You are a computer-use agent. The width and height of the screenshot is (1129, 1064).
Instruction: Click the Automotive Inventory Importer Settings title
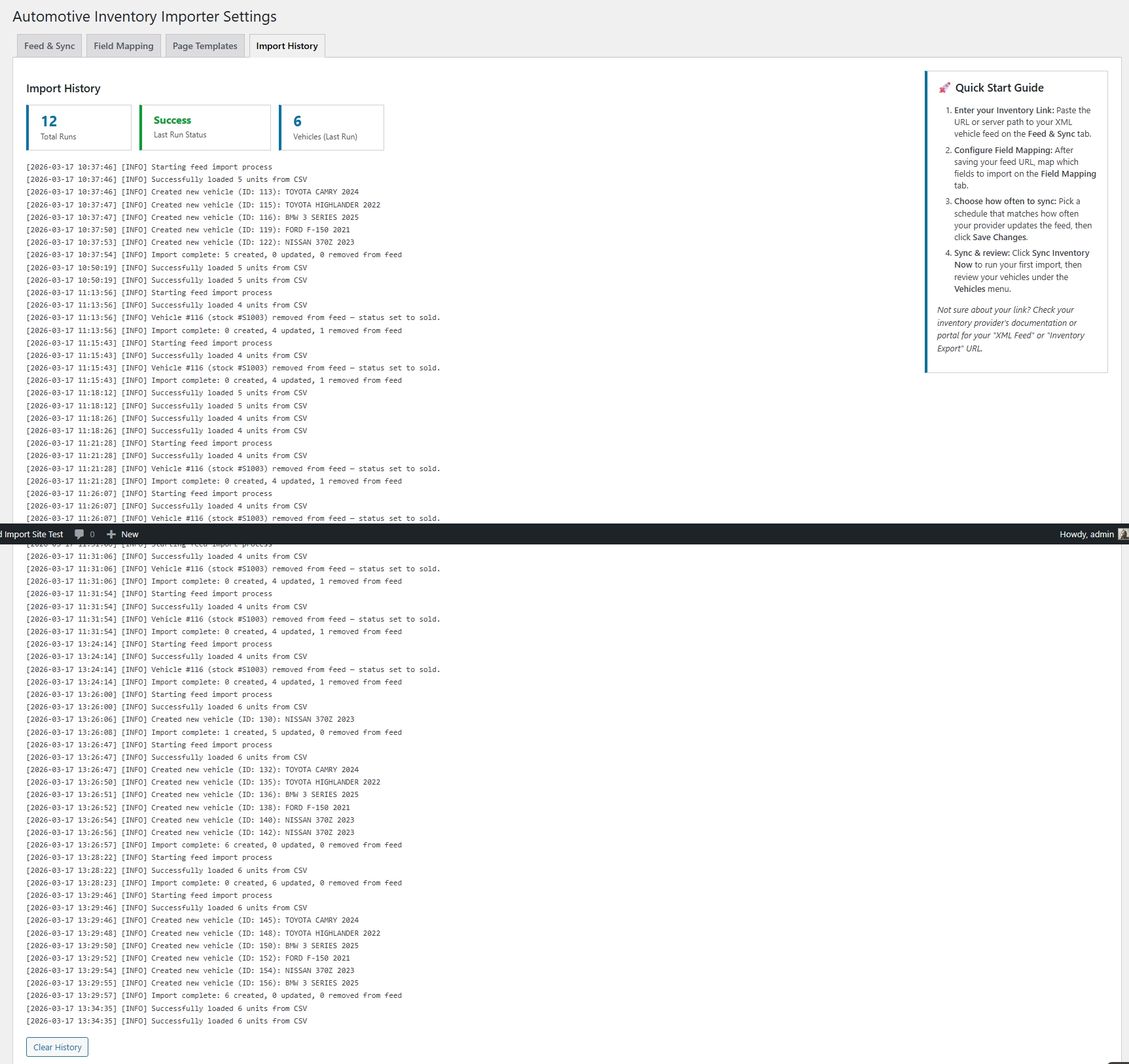(145, 16)
